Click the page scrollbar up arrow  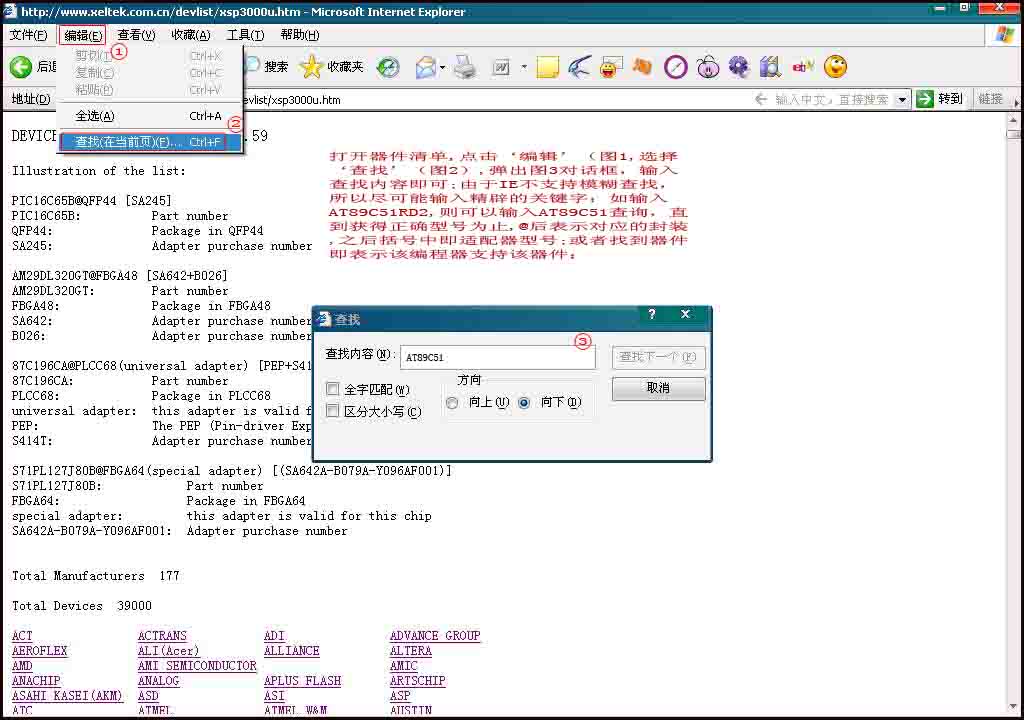1013,120
